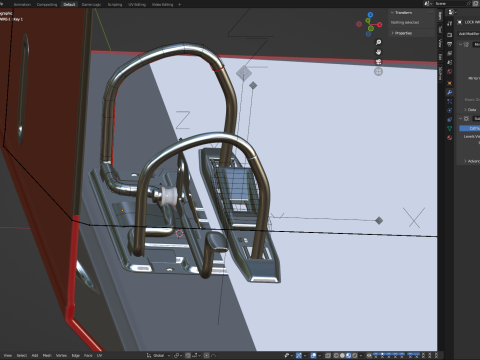The image size is (480, 360).
Task: Switch to the Video Editing workspace tab
Action: 162,4
